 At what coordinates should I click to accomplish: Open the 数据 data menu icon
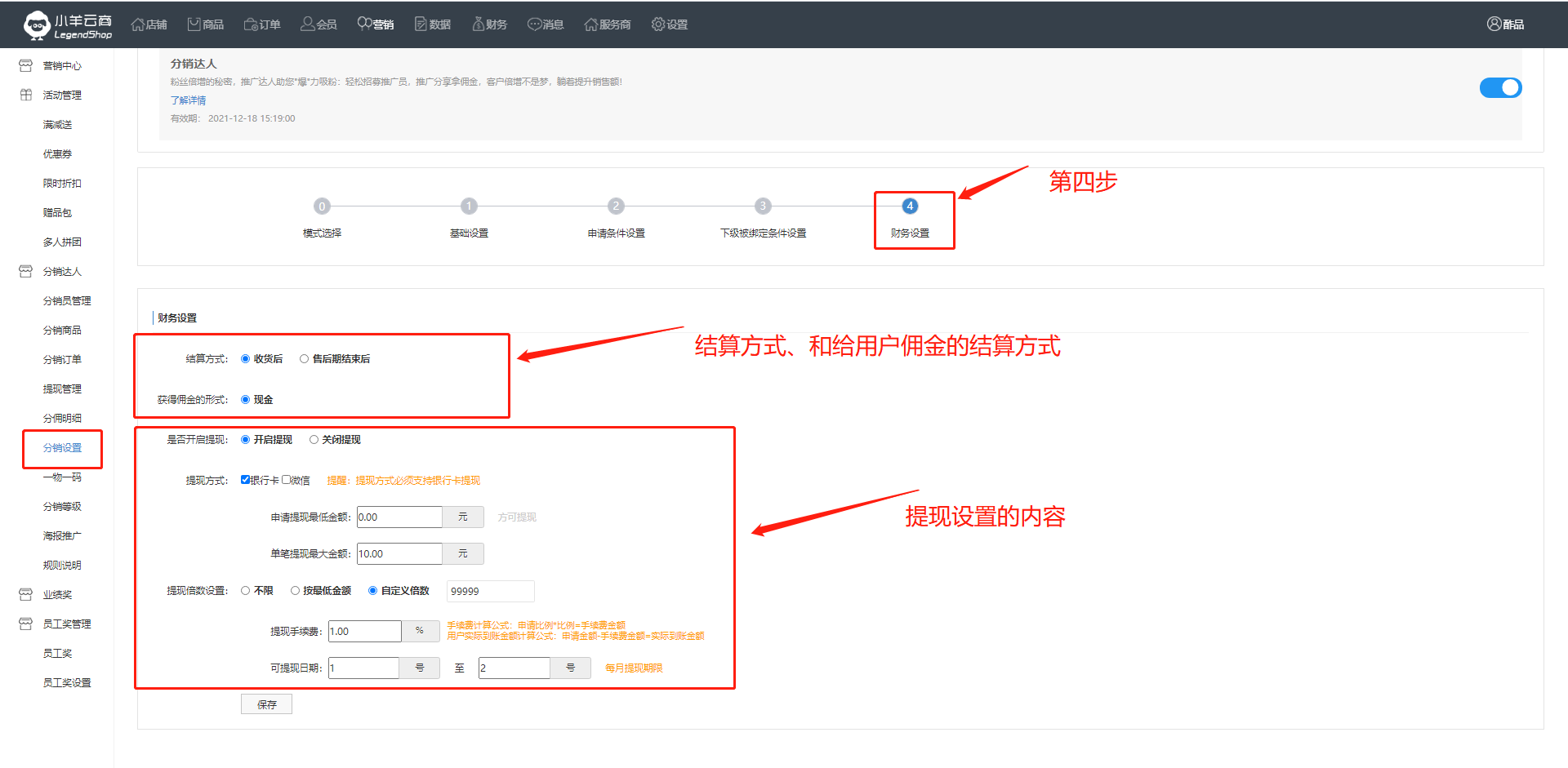tap(421, 24)
